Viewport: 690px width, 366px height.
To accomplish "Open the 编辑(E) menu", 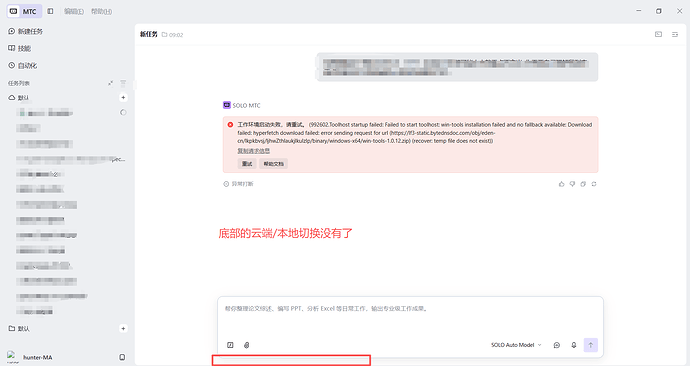I will [x=73, y=11].
